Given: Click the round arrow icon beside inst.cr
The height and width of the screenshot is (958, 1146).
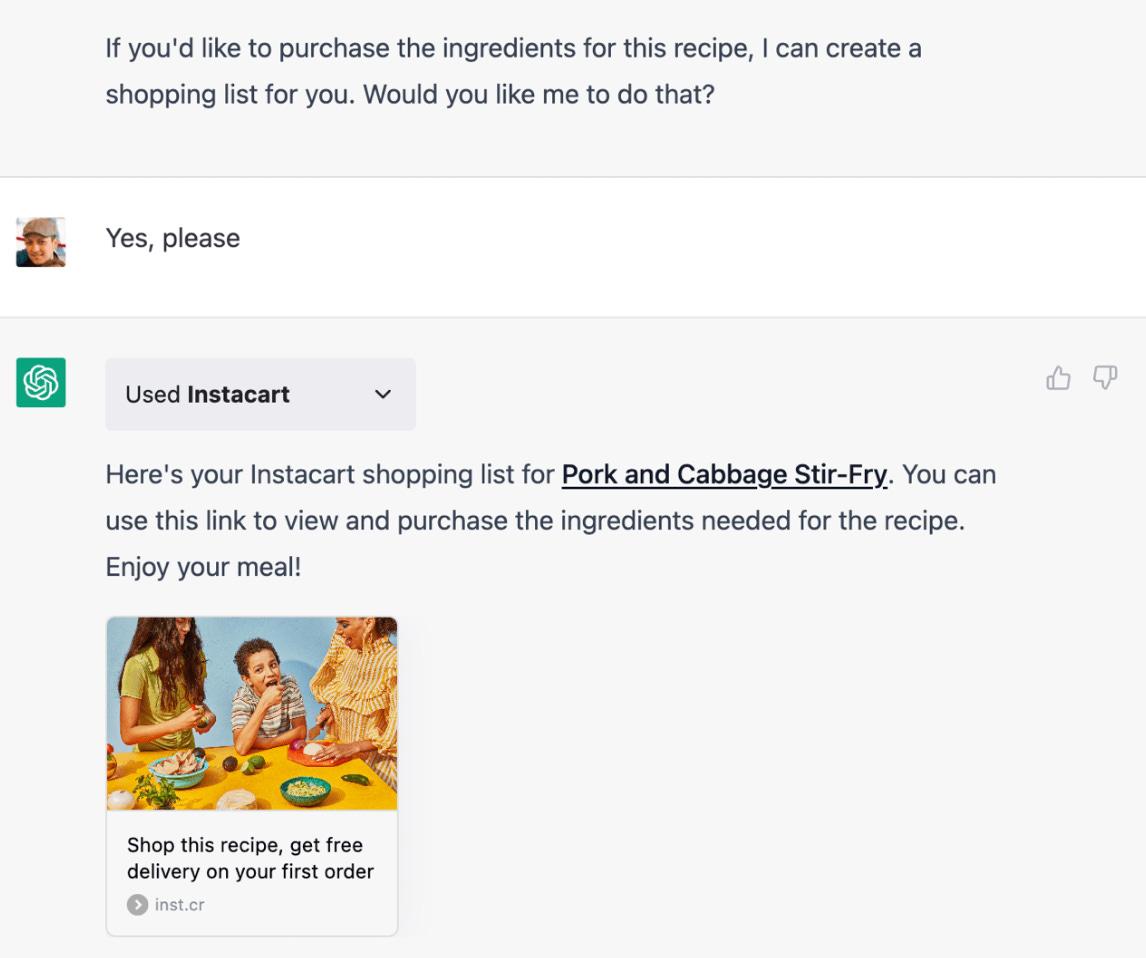Looking at the screenshot, I should (x=137, y=905).
